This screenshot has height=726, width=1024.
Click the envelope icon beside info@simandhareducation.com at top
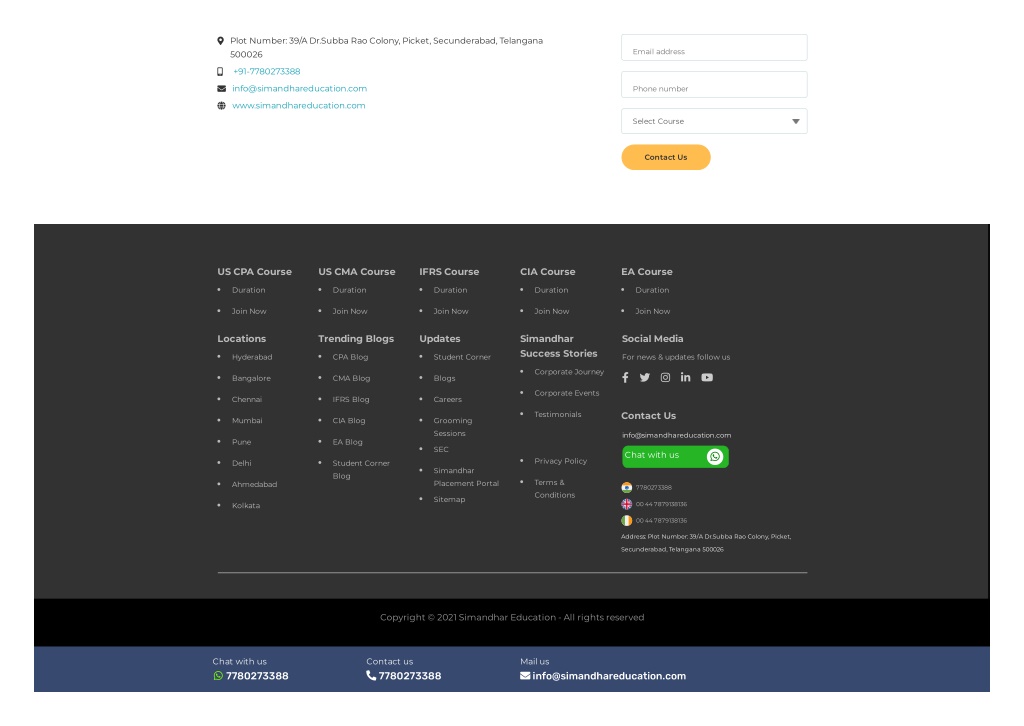pos(221,88)
